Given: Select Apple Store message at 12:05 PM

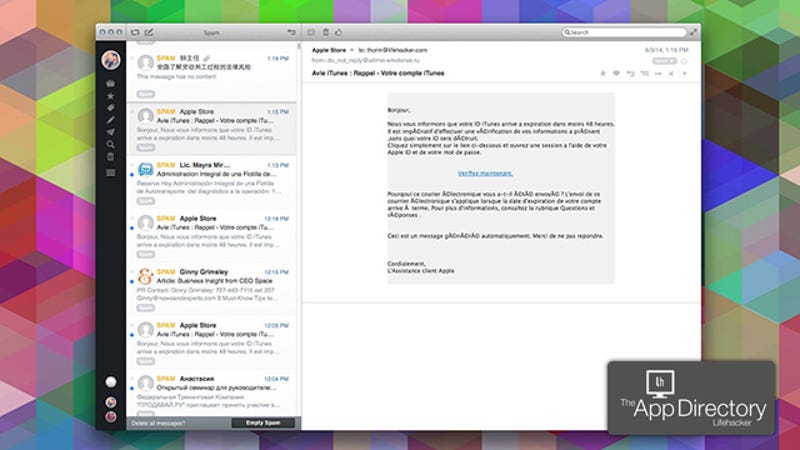Looking at the screenshot, I should (x=212, y=343).
